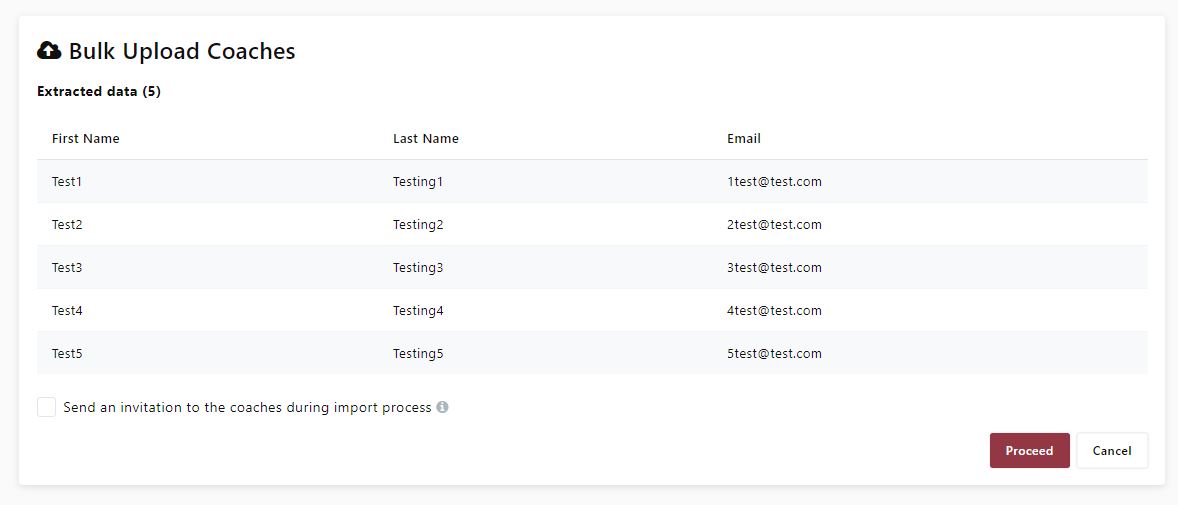Click the Last Name column header

click(x=426, y=139)
